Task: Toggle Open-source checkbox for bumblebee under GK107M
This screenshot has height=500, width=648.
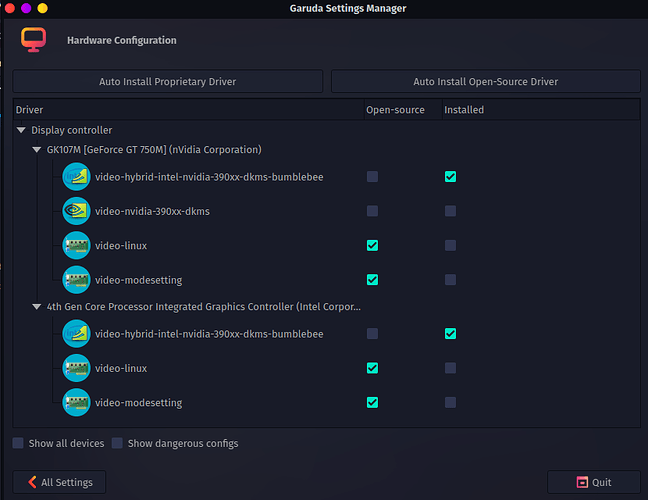Action: (372, 177)
